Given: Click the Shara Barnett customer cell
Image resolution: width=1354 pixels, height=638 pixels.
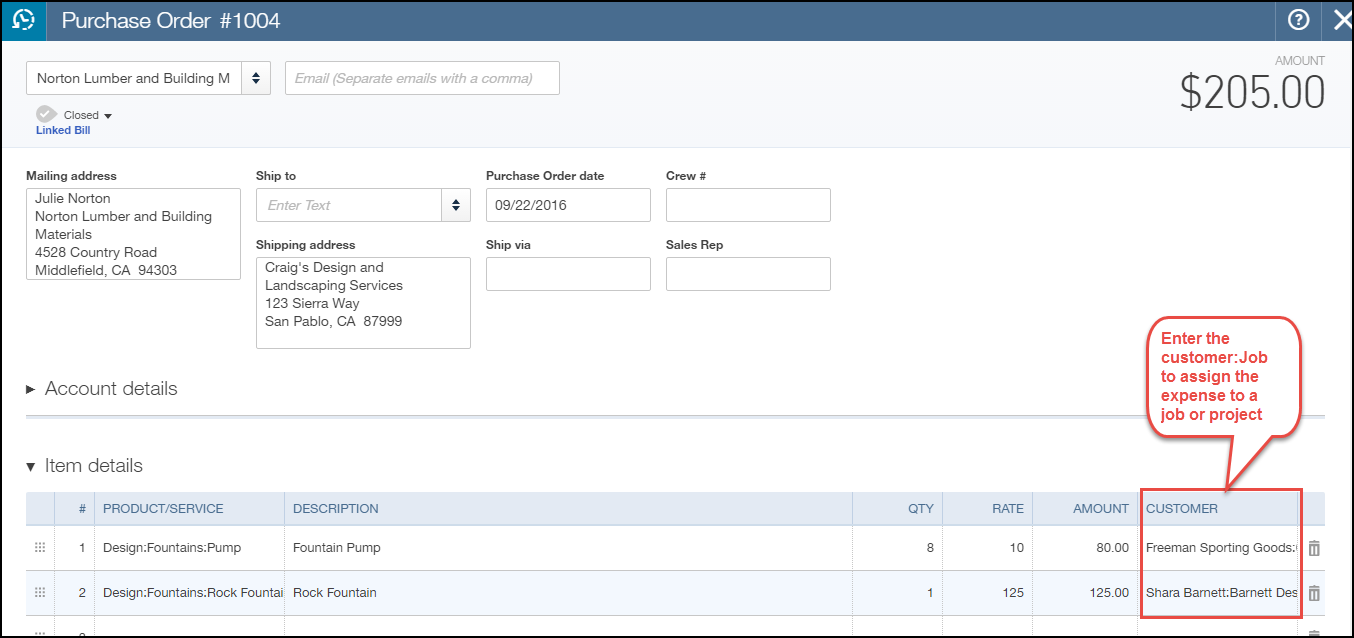Looking at the screenshot, I should click(1219, 593).
